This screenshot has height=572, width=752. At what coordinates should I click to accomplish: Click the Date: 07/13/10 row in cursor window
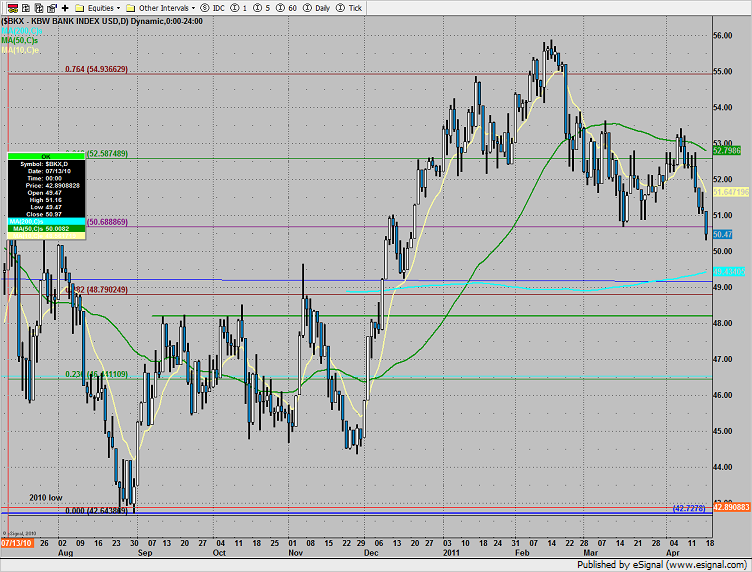tap(46, 171)
